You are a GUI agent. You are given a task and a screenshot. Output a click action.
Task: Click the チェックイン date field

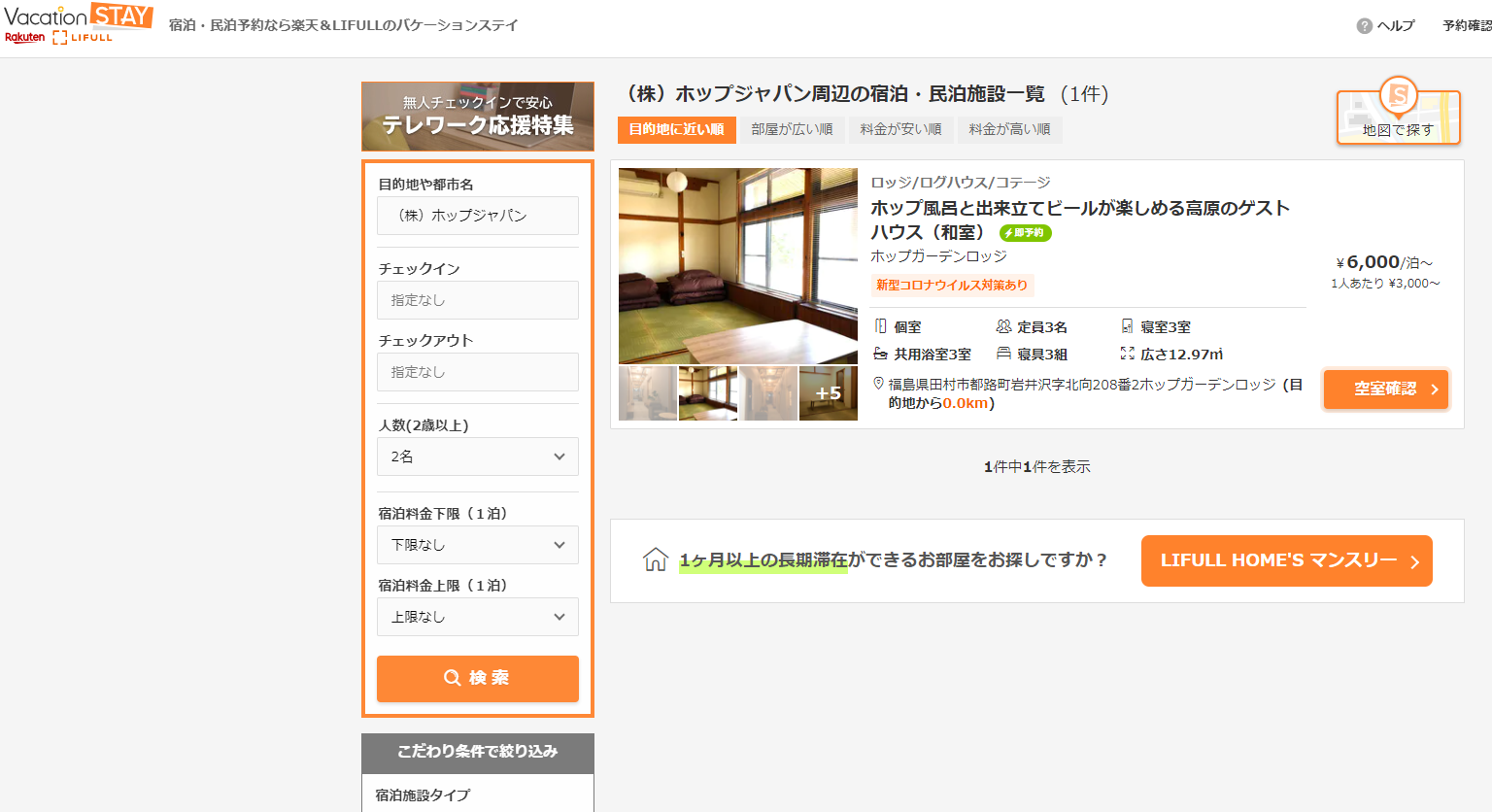tap(478, 300)
